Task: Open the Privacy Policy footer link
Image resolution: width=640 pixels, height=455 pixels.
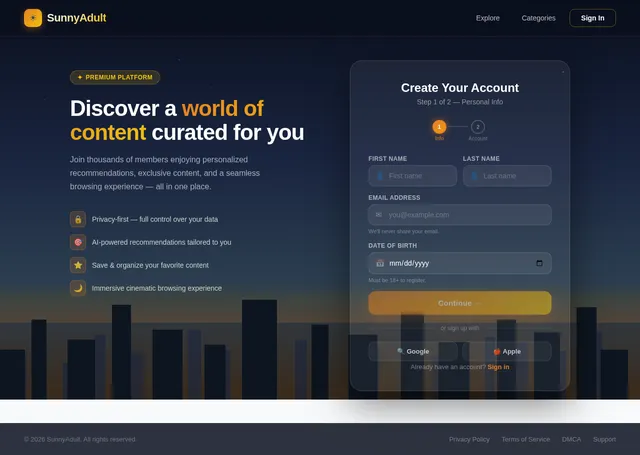Action: [469, 439]
